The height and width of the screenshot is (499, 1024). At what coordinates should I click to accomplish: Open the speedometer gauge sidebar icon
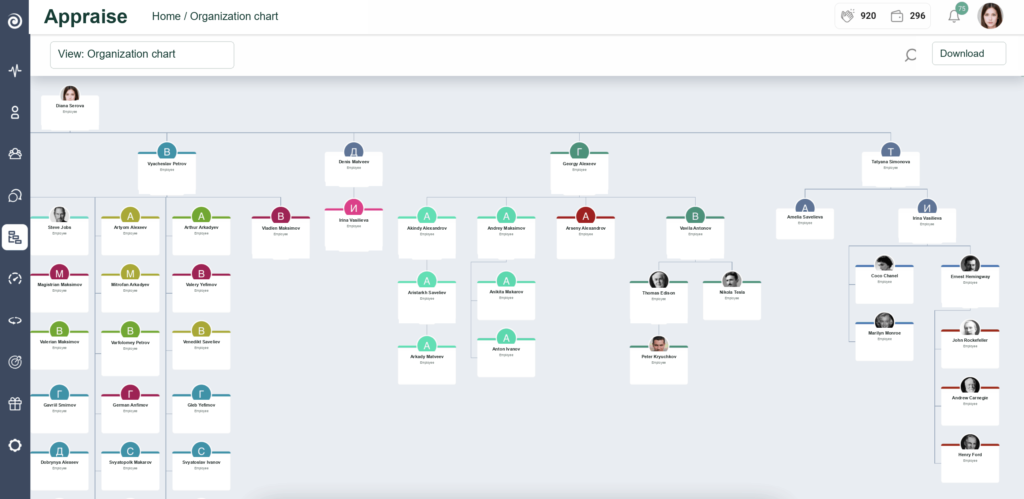click(15, 279)
